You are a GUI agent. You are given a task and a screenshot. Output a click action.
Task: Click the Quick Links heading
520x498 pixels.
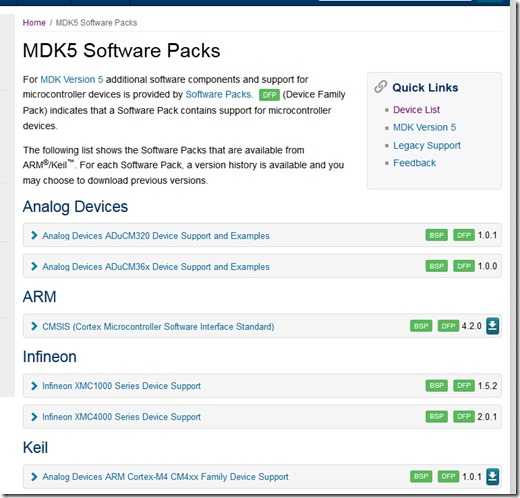point(425,88)
